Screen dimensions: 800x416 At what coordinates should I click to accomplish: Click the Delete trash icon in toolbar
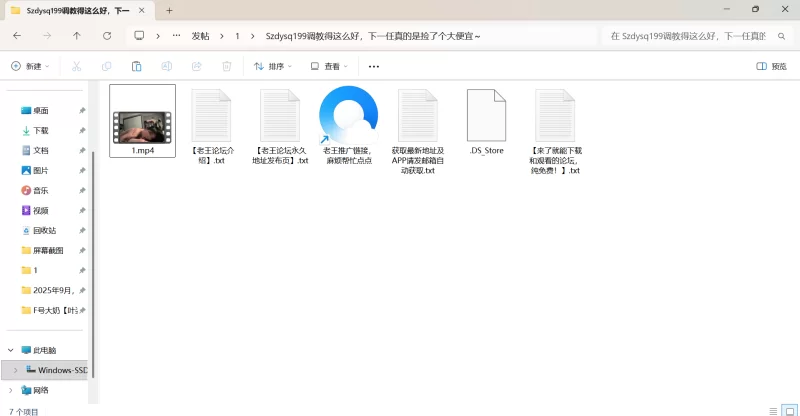pyautogui.click(x=227, y=66)
